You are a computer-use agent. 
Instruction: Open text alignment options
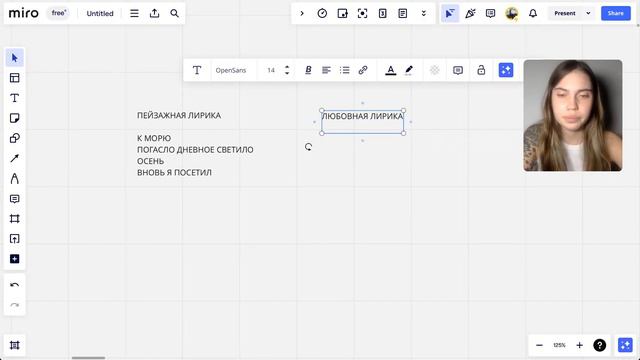click(x=326, y=70)
